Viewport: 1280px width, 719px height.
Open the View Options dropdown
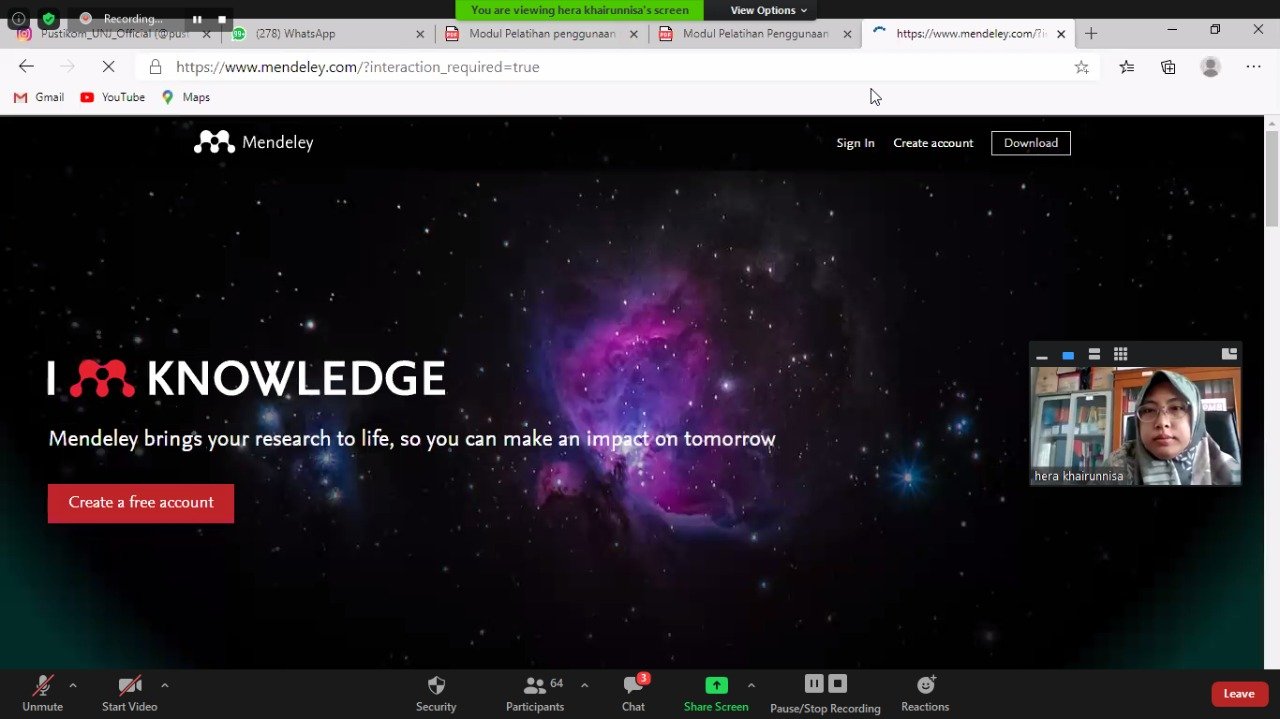click(768, 10)
